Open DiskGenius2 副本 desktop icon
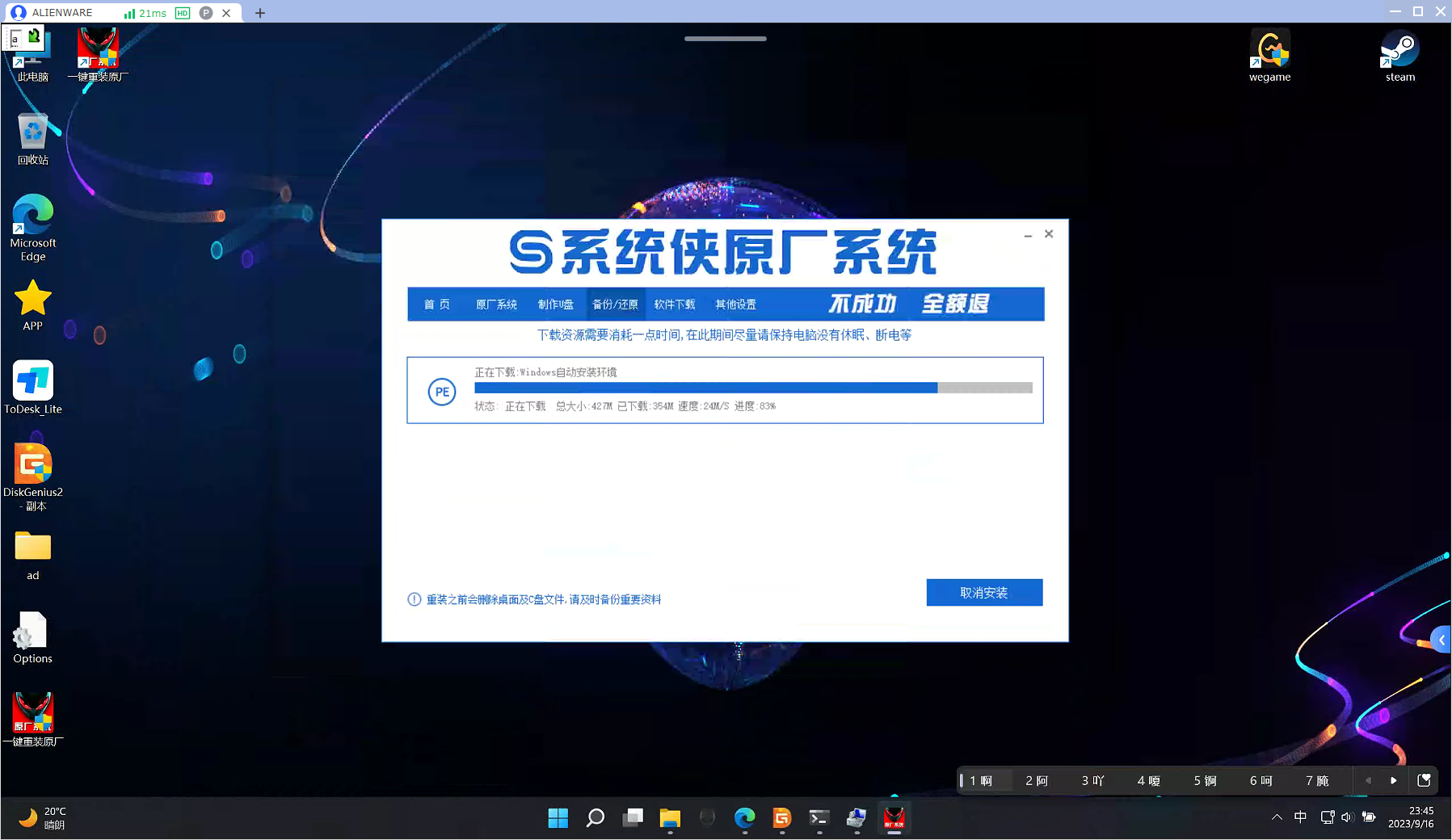Image resolution: width=1452 pixels, height=840 pixels. tap(32, 477)
